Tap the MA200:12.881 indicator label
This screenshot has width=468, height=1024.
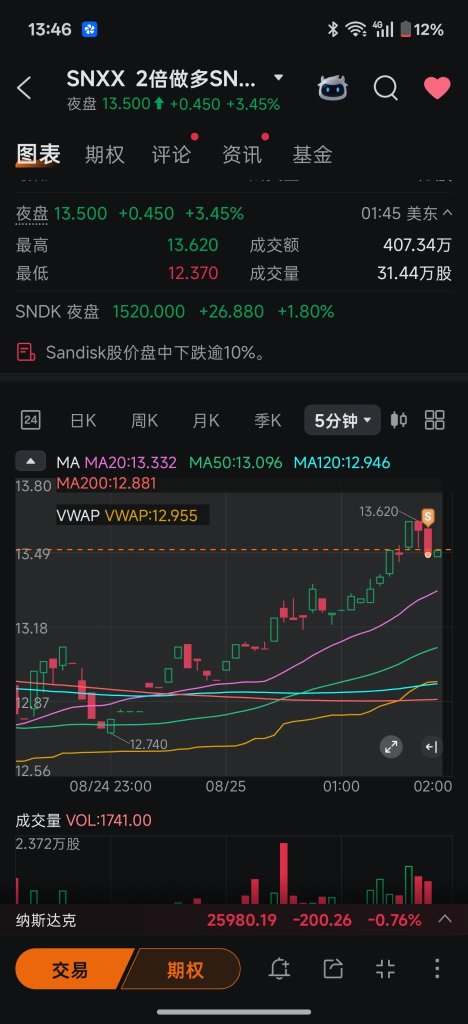pos(106,484)
